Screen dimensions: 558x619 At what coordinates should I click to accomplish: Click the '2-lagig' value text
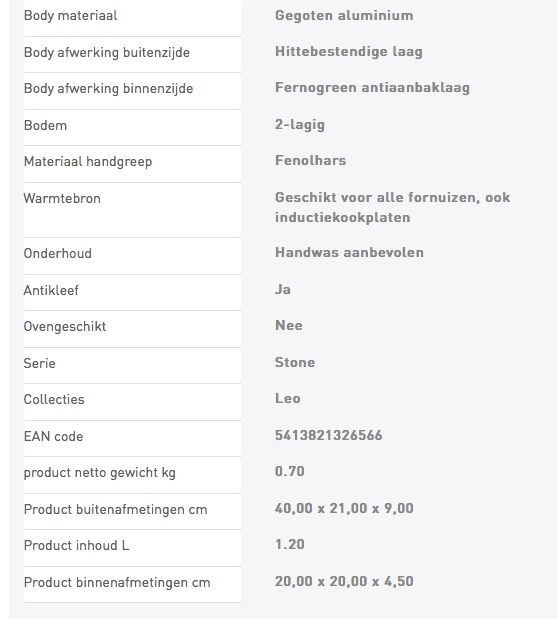click(300, 125)
